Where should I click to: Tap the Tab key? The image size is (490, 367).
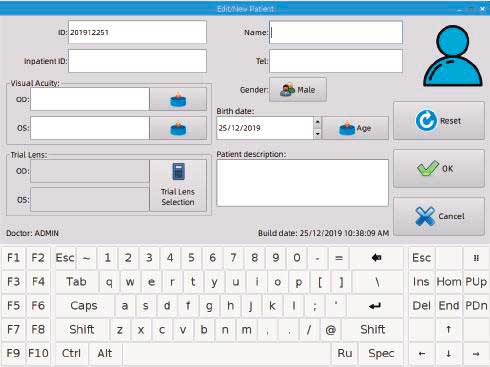pyautogui.click(x=76, y=282)
